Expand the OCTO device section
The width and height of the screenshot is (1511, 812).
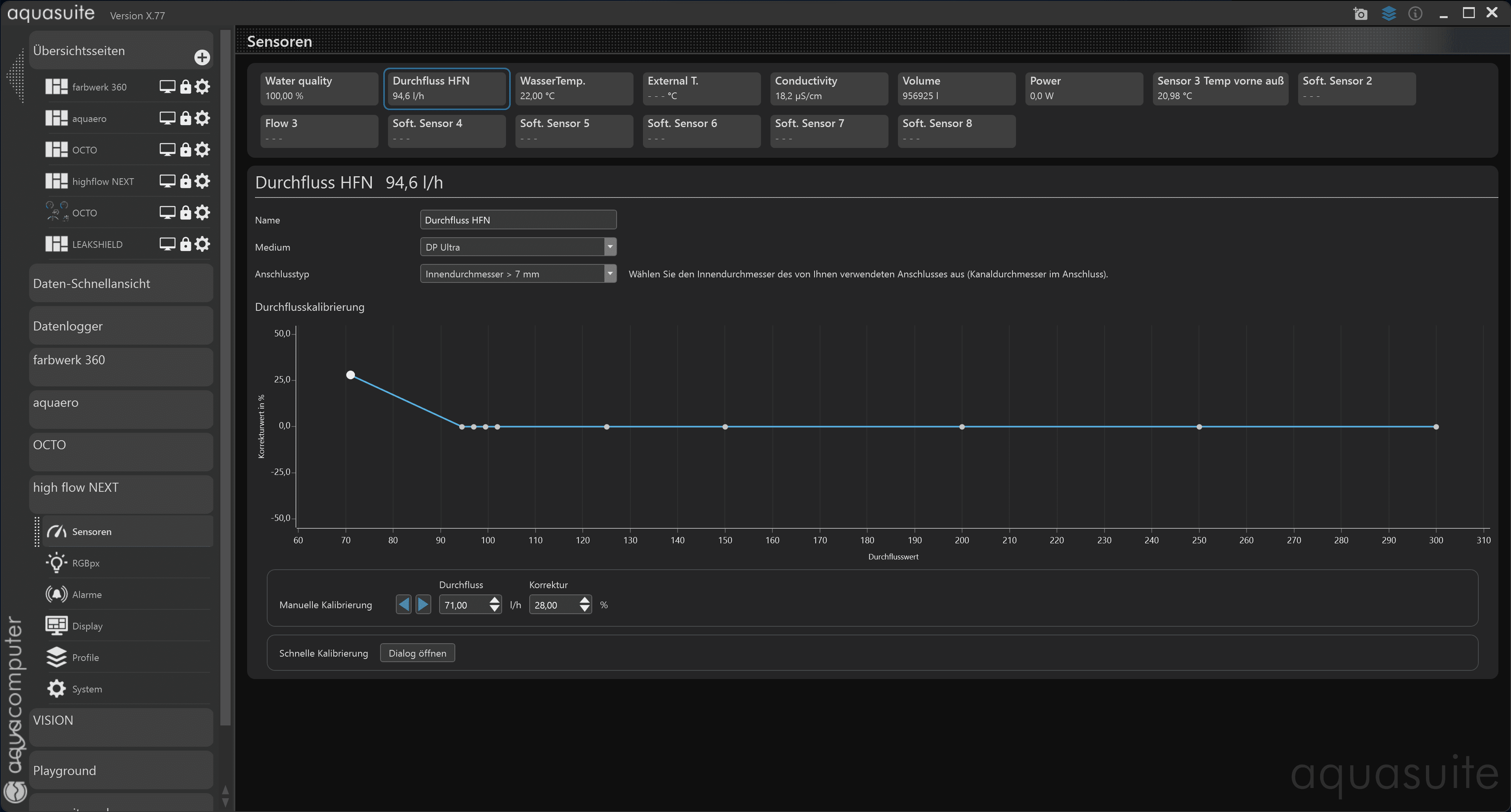[121, 451]
